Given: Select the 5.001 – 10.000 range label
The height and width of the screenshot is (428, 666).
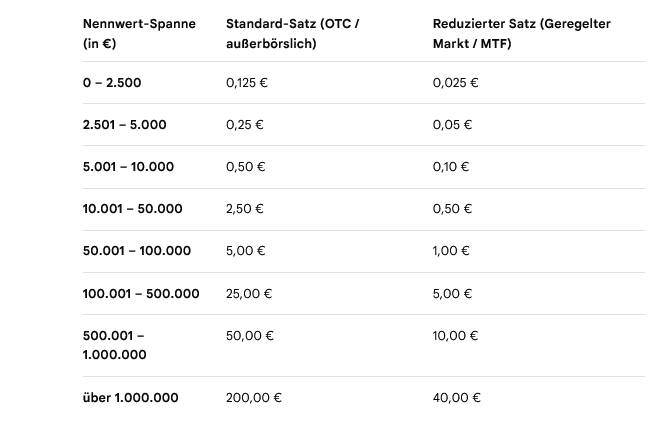Looking at the screenshot, I should (128, 167).
